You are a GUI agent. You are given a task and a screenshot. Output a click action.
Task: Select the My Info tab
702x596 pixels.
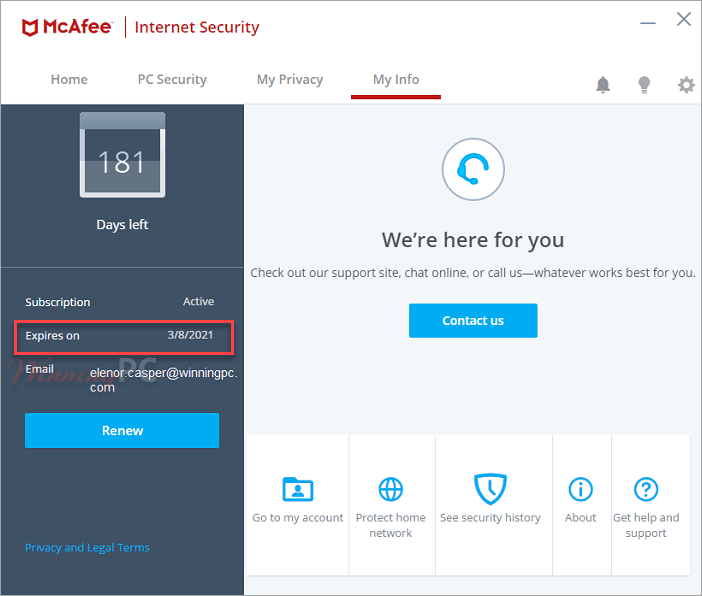[x=396, y=80]
